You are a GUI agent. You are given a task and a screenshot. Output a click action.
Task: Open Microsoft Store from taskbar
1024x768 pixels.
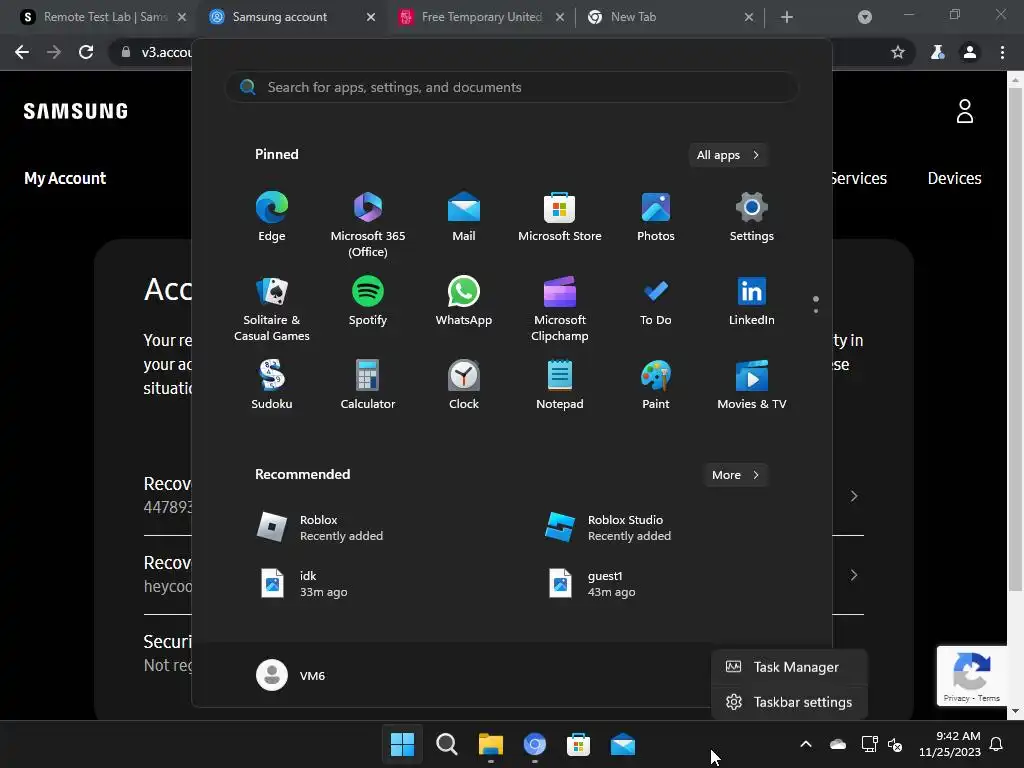click(x=579, y=744)
